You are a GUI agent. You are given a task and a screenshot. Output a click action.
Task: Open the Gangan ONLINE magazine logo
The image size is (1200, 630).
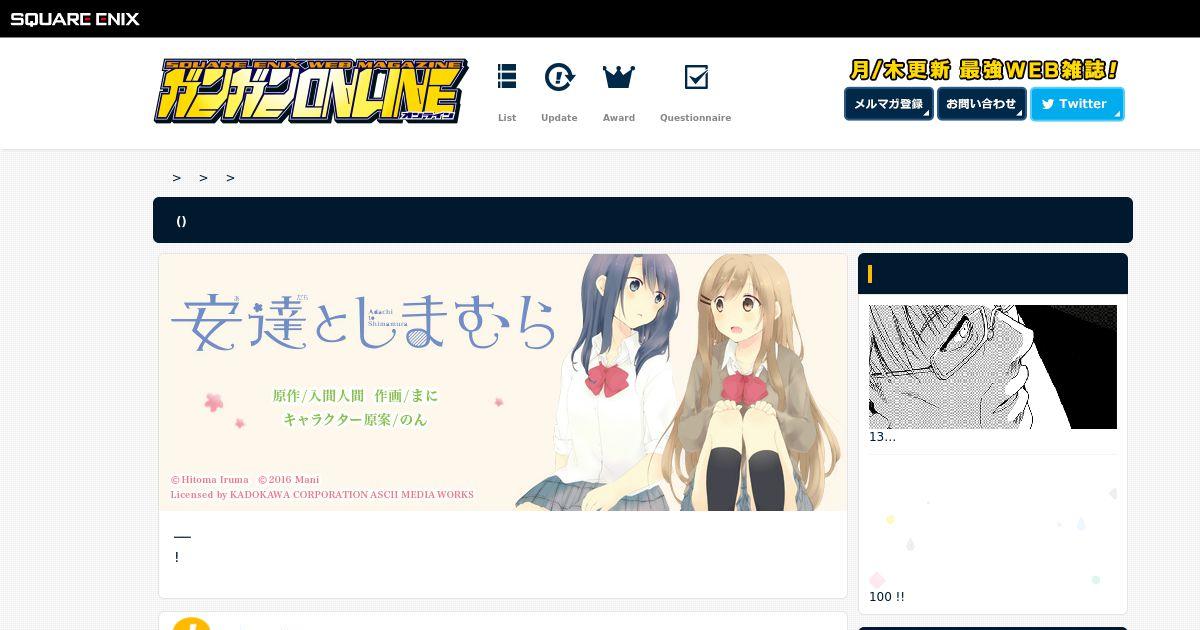point(311,92)
